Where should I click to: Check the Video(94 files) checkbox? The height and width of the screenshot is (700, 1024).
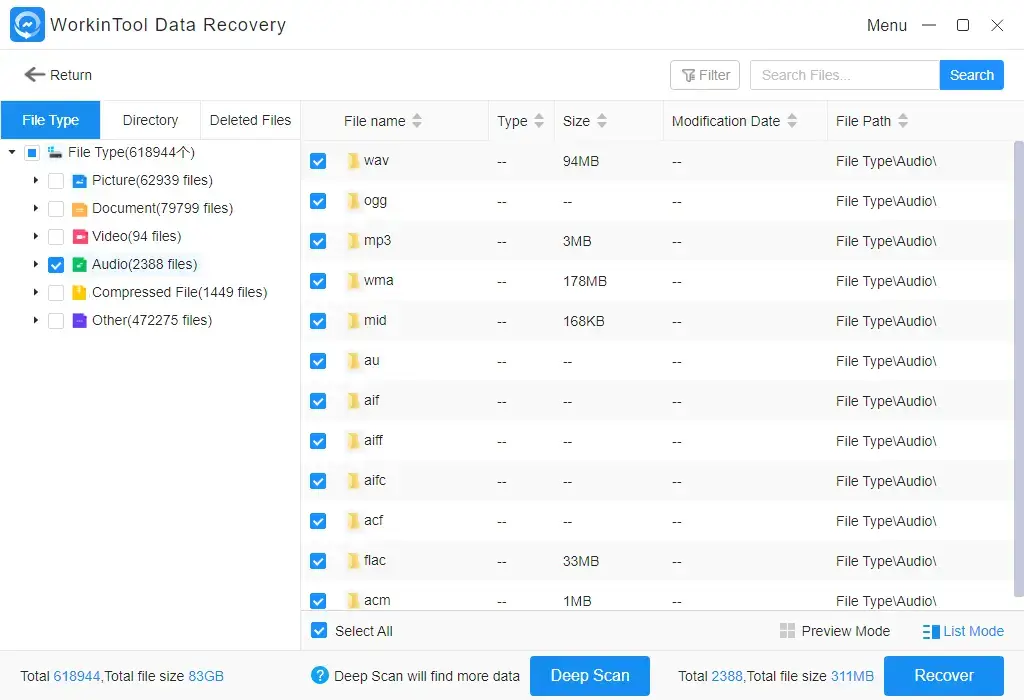[x=56, y=236]
